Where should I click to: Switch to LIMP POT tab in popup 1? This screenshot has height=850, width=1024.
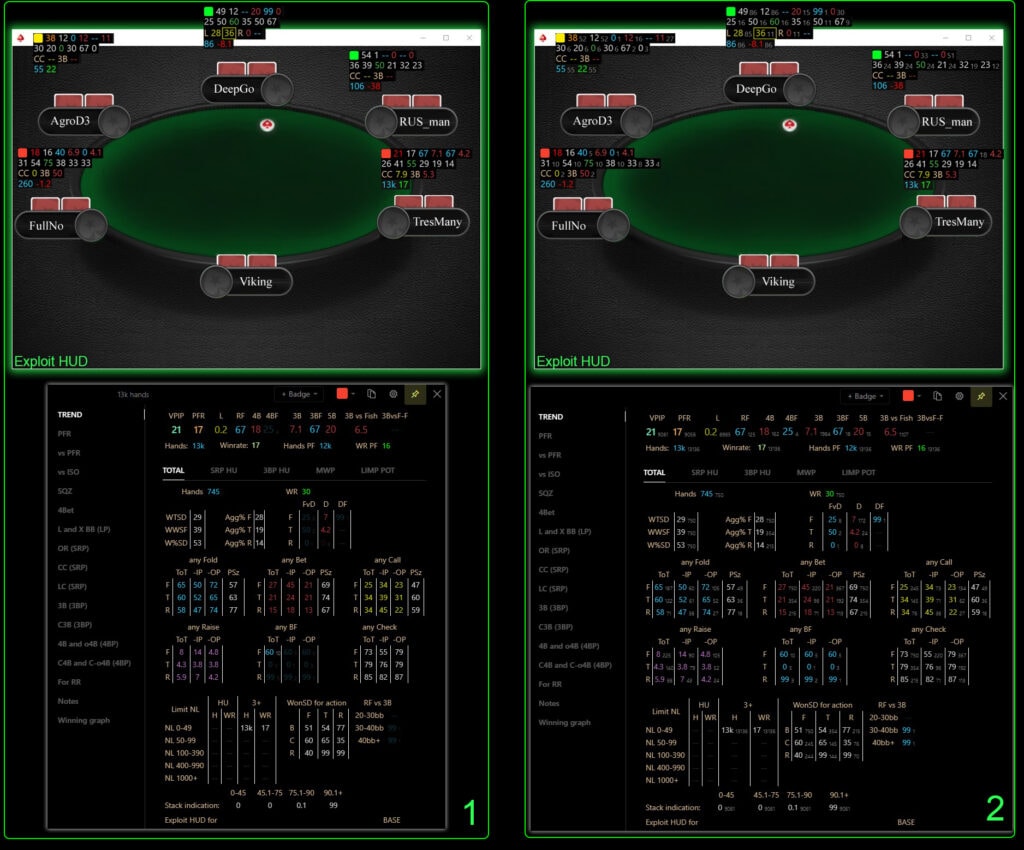(377, 470)
